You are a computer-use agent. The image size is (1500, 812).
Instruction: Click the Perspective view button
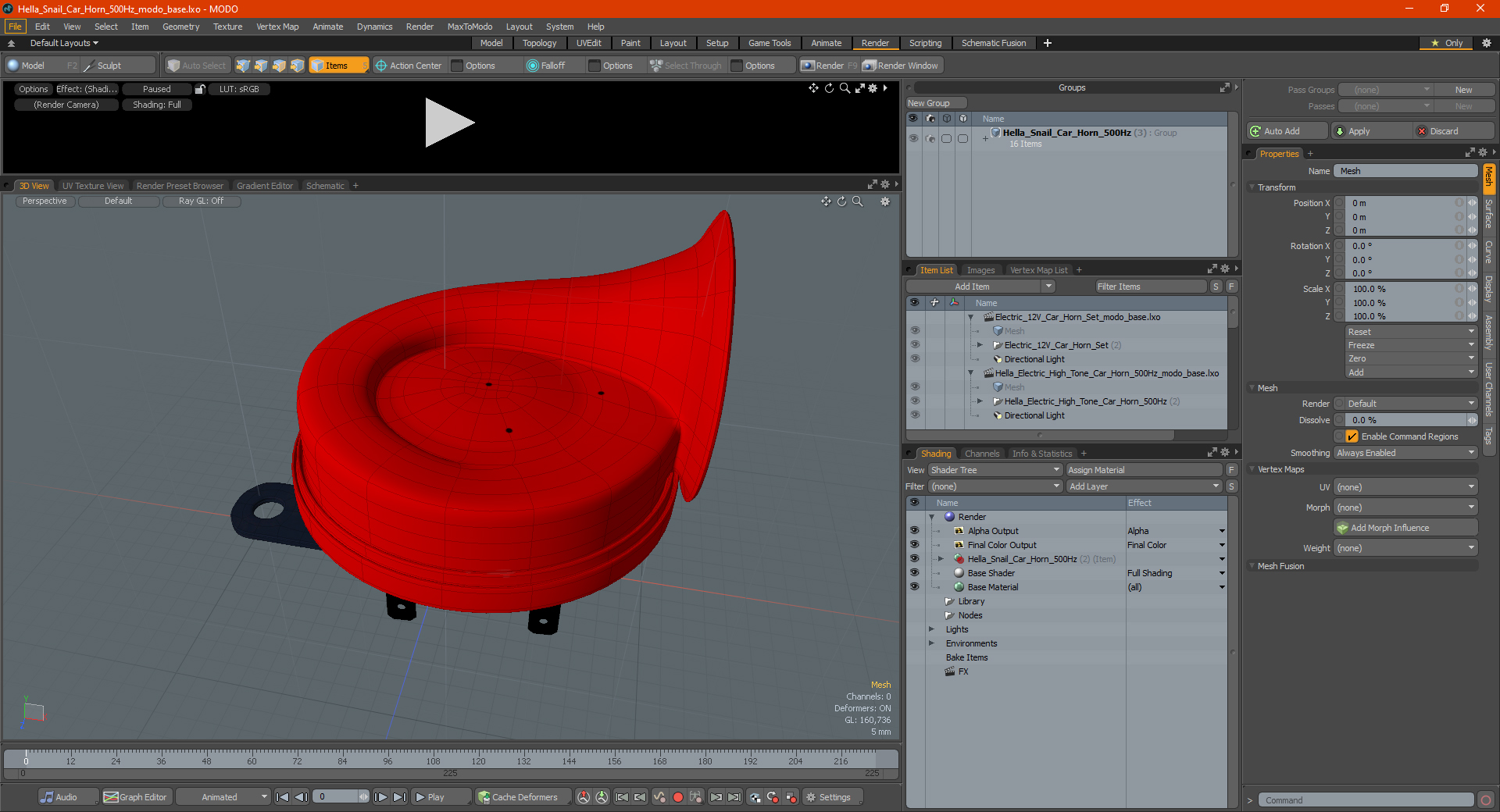45,201
